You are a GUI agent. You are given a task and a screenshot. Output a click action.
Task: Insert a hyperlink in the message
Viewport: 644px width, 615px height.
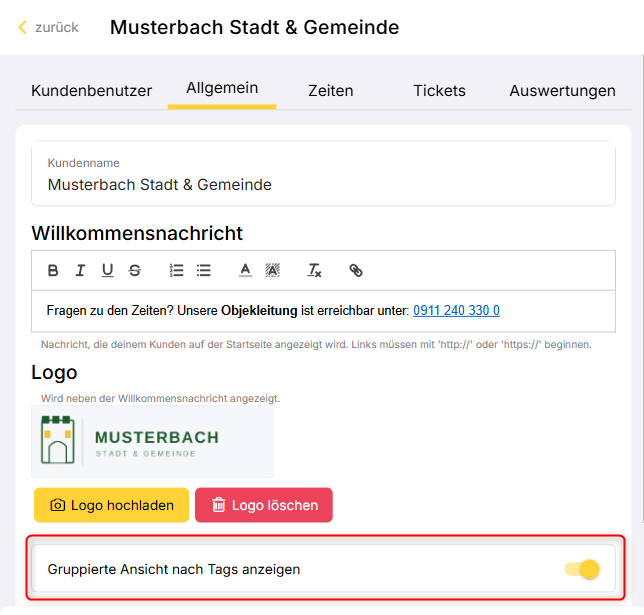pyautogui.click(x=356, y=271)
